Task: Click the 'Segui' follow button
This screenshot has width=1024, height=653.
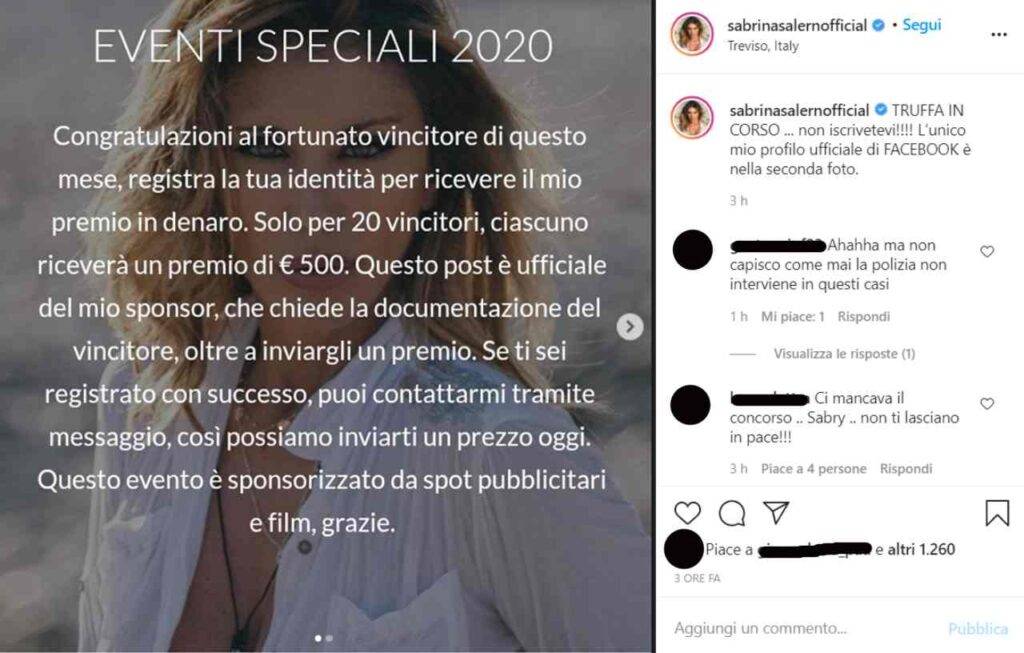Action: click(x=921, y=25)
